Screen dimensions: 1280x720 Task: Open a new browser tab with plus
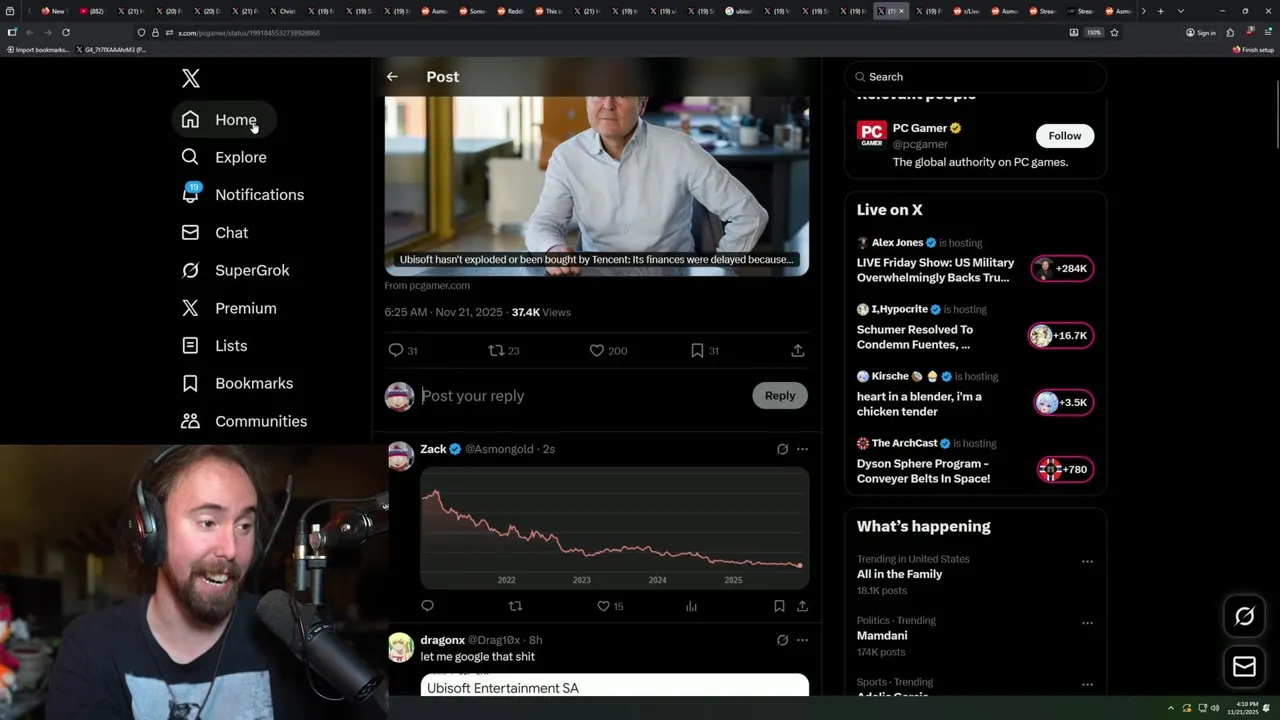click(x=1160, y=11)
